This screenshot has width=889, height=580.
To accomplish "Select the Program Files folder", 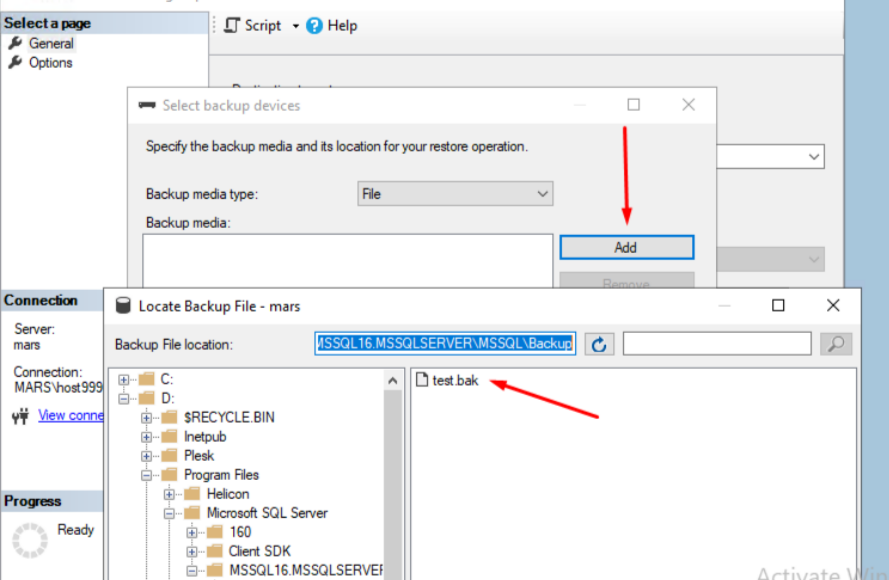I will click(x=221, y=475).
